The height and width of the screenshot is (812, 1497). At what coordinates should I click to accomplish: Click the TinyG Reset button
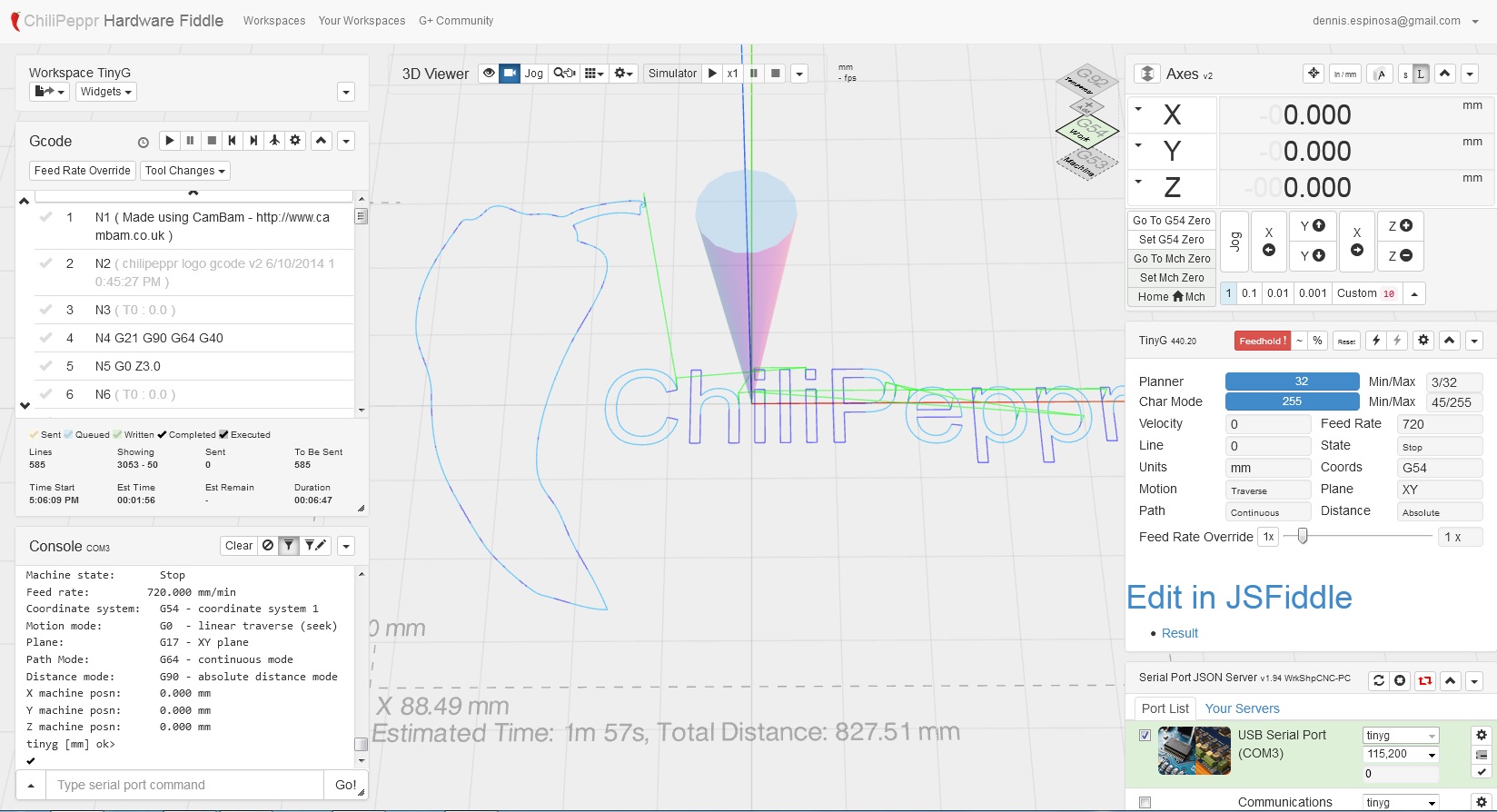[1346, 341]
